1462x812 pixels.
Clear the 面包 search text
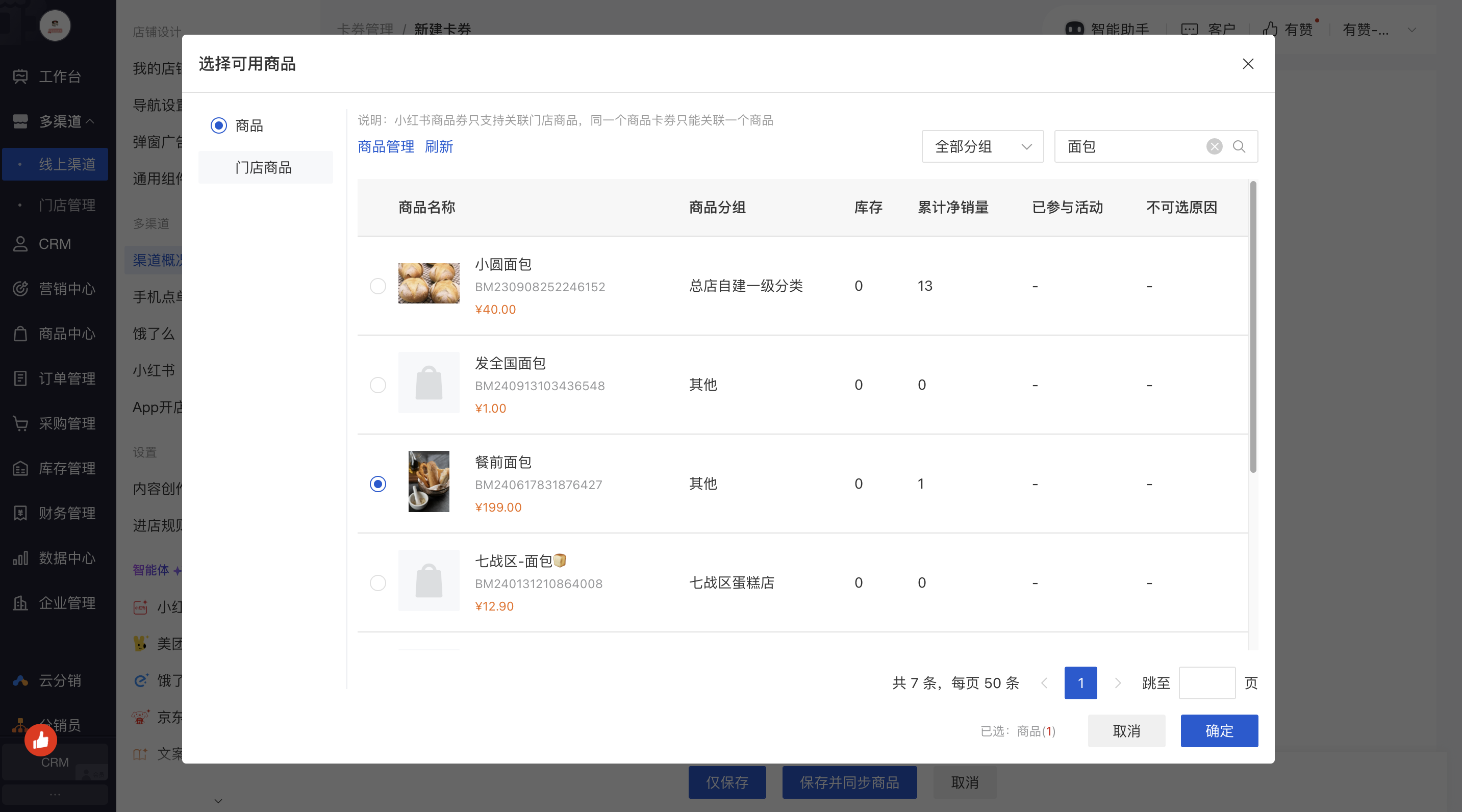coord(1214,146)
